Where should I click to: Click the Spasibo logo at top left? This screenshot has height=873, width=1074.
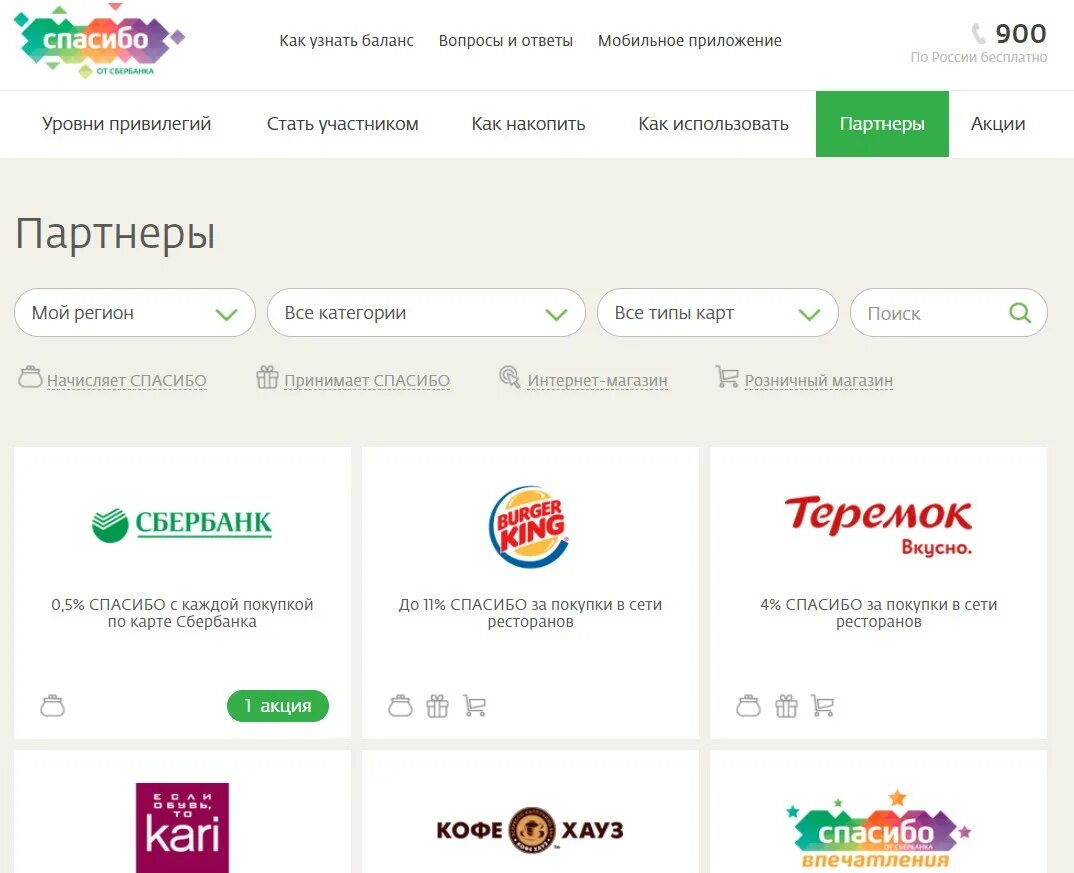99,41
